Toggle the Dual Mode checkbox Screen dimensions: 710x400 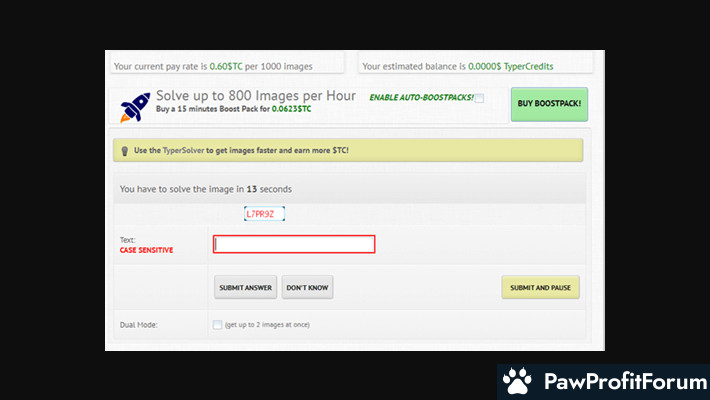click(217, 324)
